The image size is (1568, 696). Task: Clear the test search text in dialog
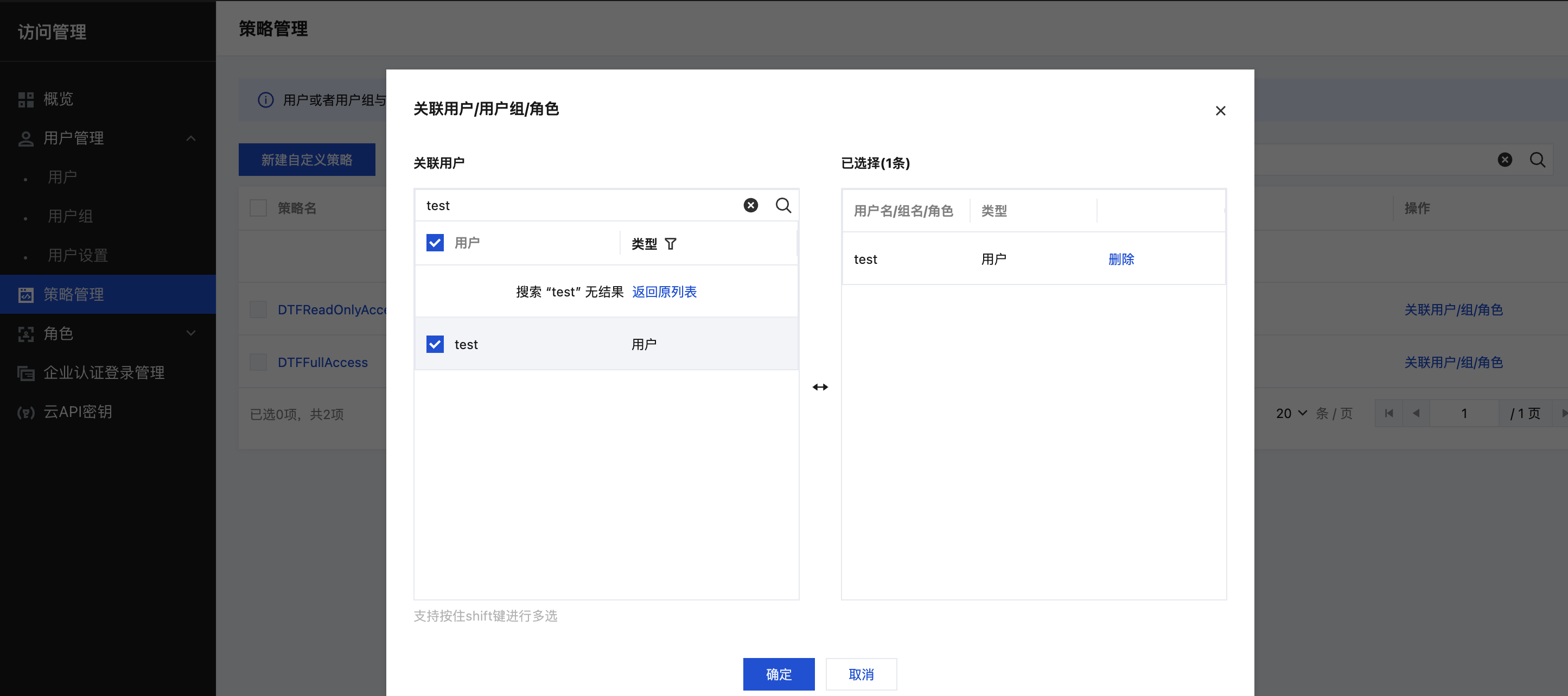pos(750,205)
